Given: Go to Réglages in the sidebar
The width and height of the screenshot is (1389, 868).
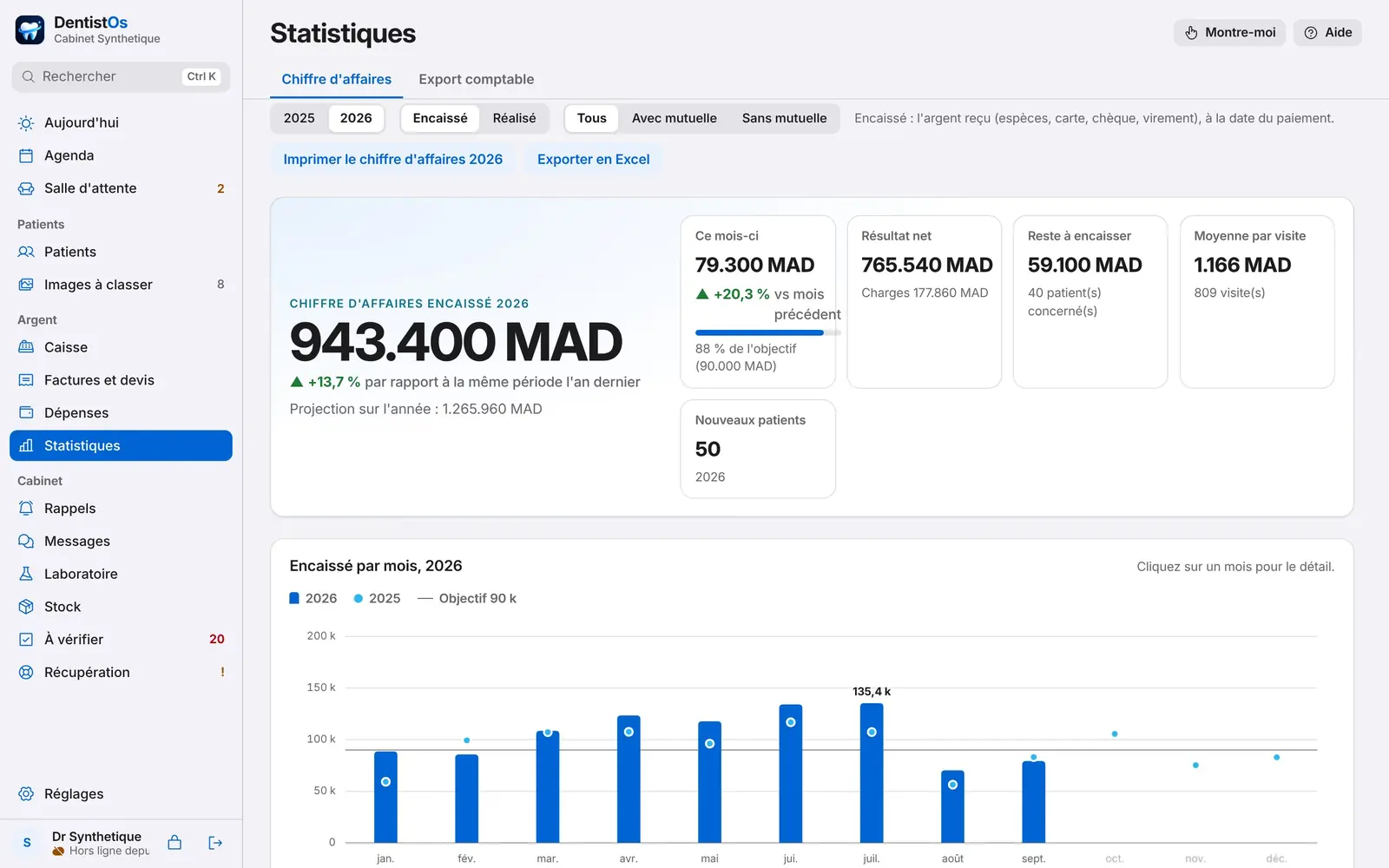Looking at the screenshot, I should point(121,794).
